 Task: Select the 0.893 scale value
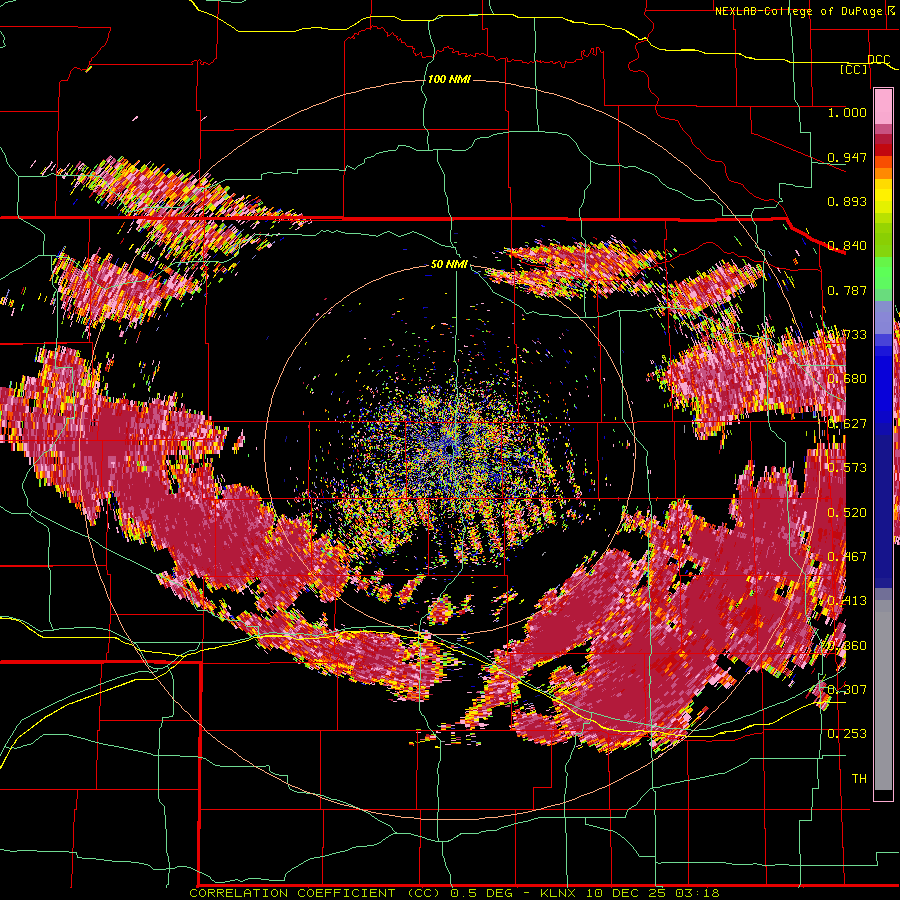click(x=847, y=201)
